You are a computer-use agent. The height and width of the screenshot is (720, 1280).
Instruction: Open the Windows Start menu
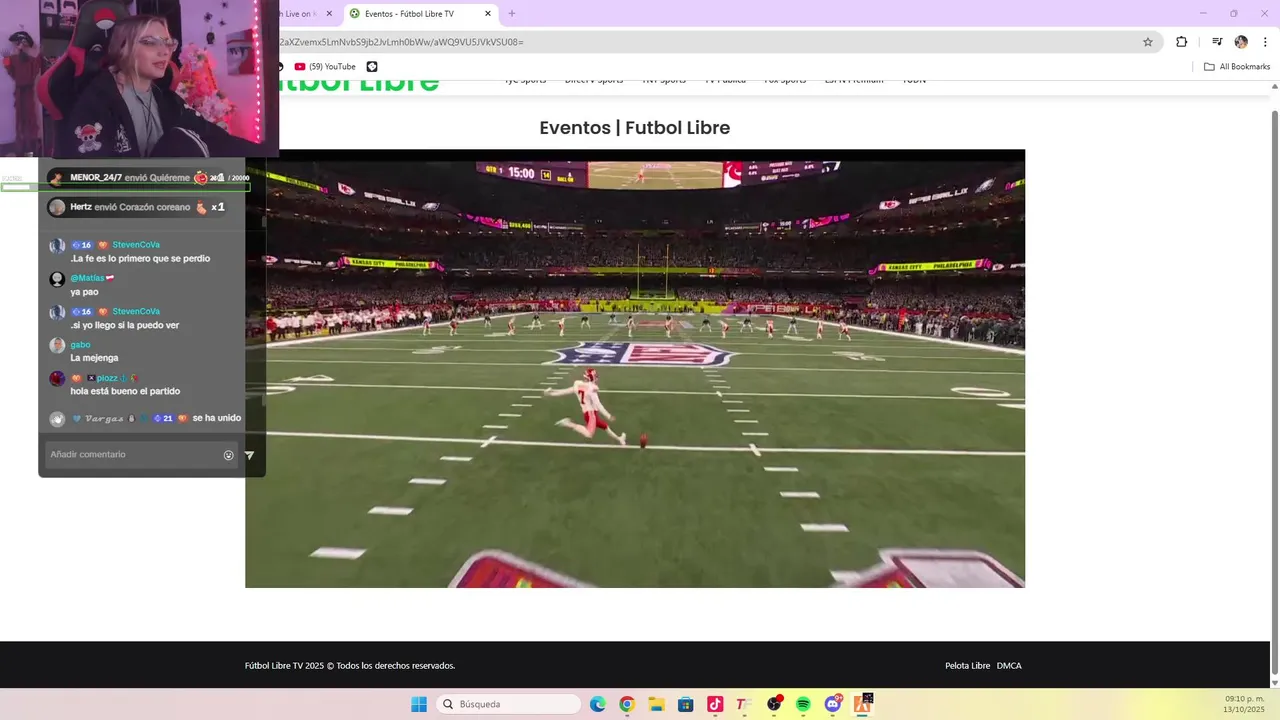(419, 704)
